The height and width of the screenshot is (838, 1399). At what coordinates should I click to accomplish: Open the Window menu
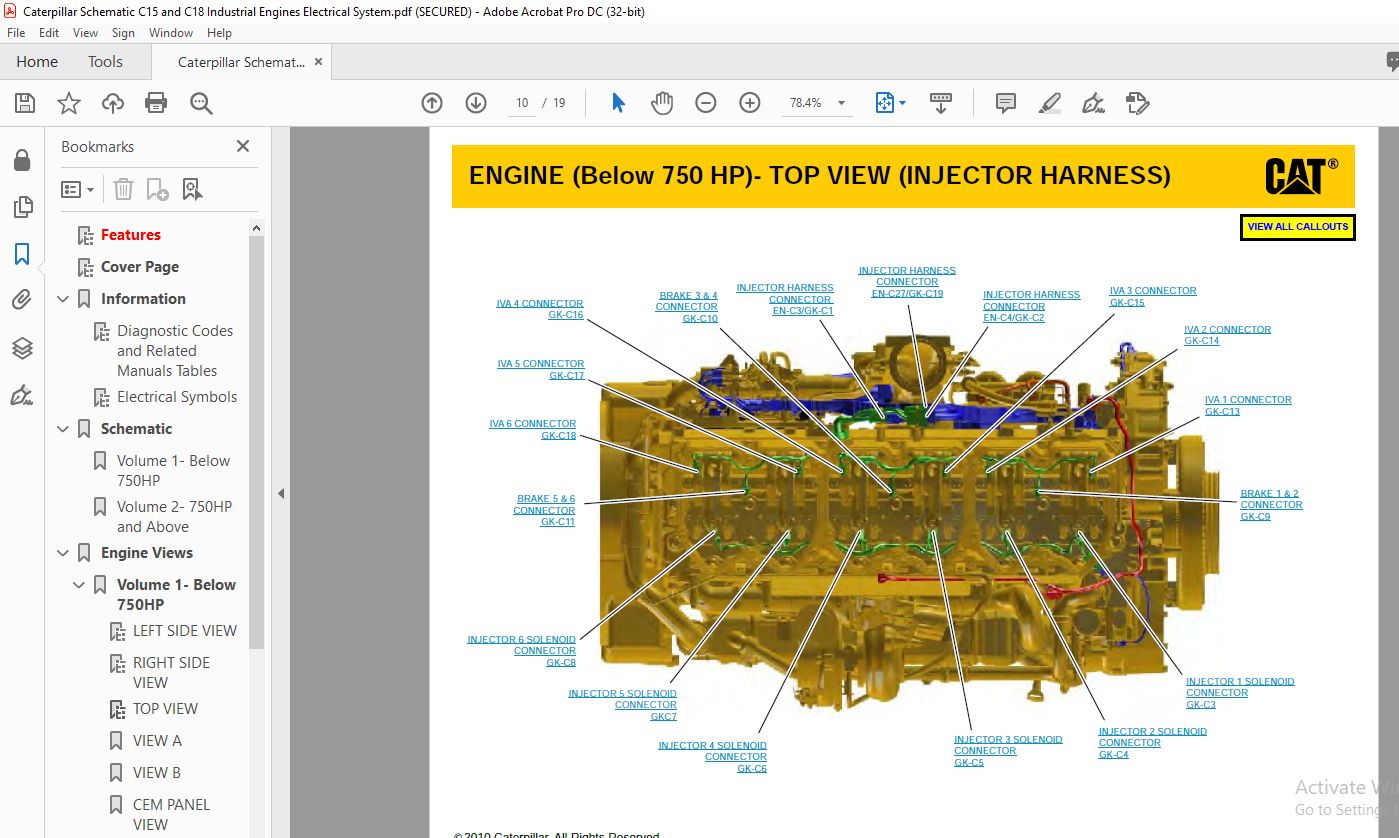coord(171,33)
